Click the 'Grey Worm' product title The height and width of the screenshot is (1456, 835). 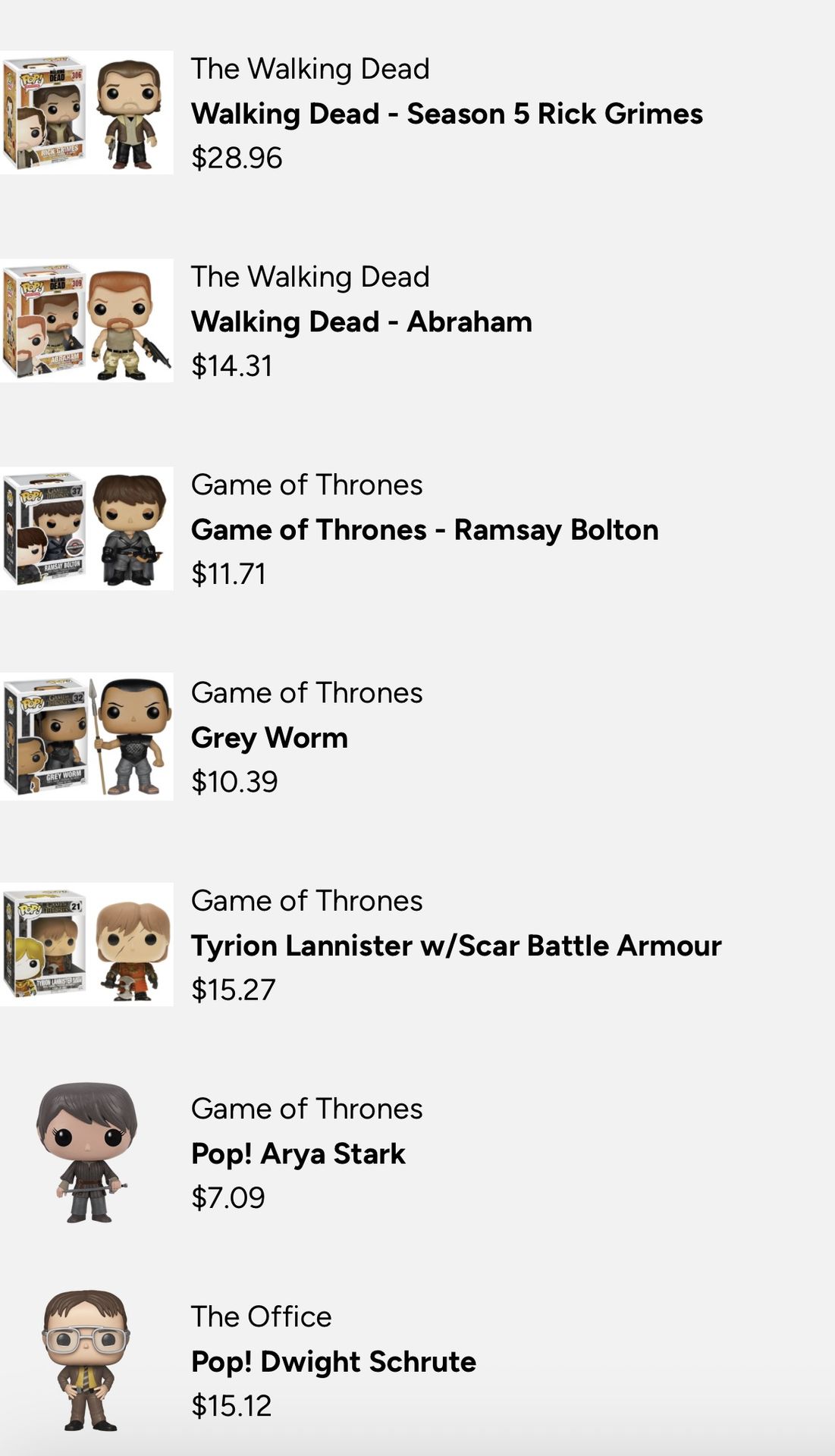[x=269, y=737]
